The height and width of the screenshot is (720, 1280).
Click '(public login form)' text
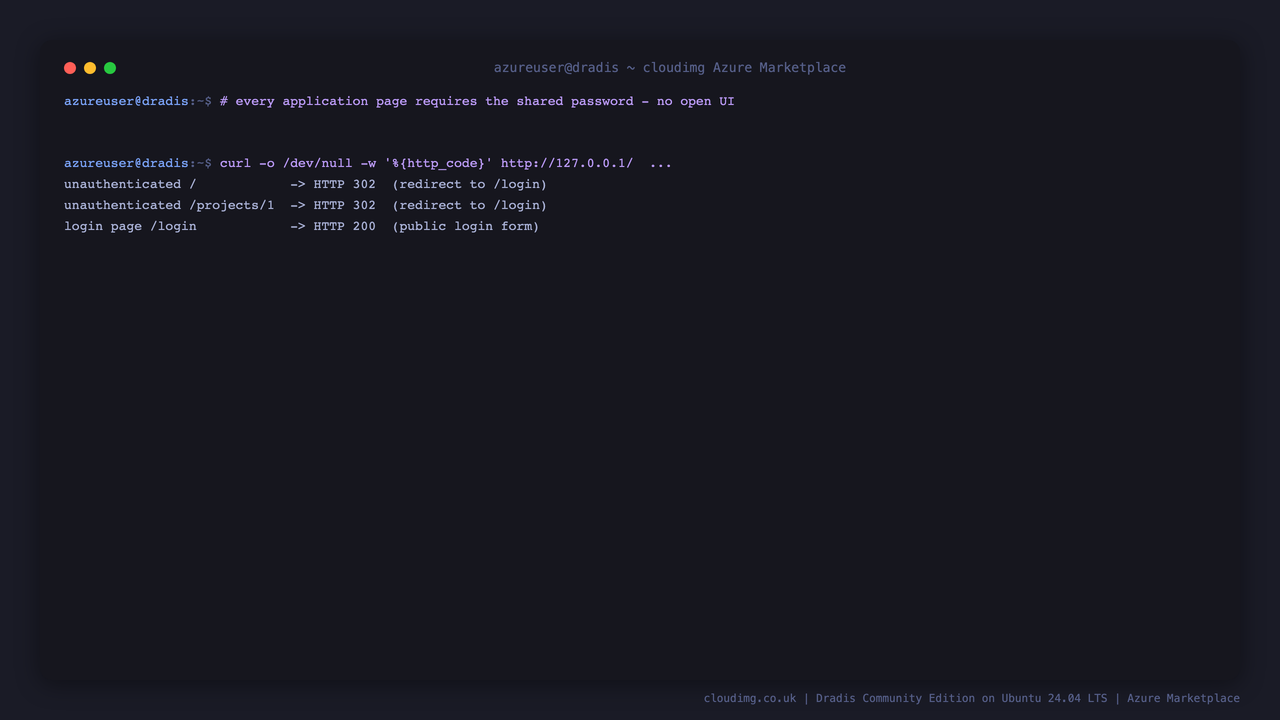466,226
